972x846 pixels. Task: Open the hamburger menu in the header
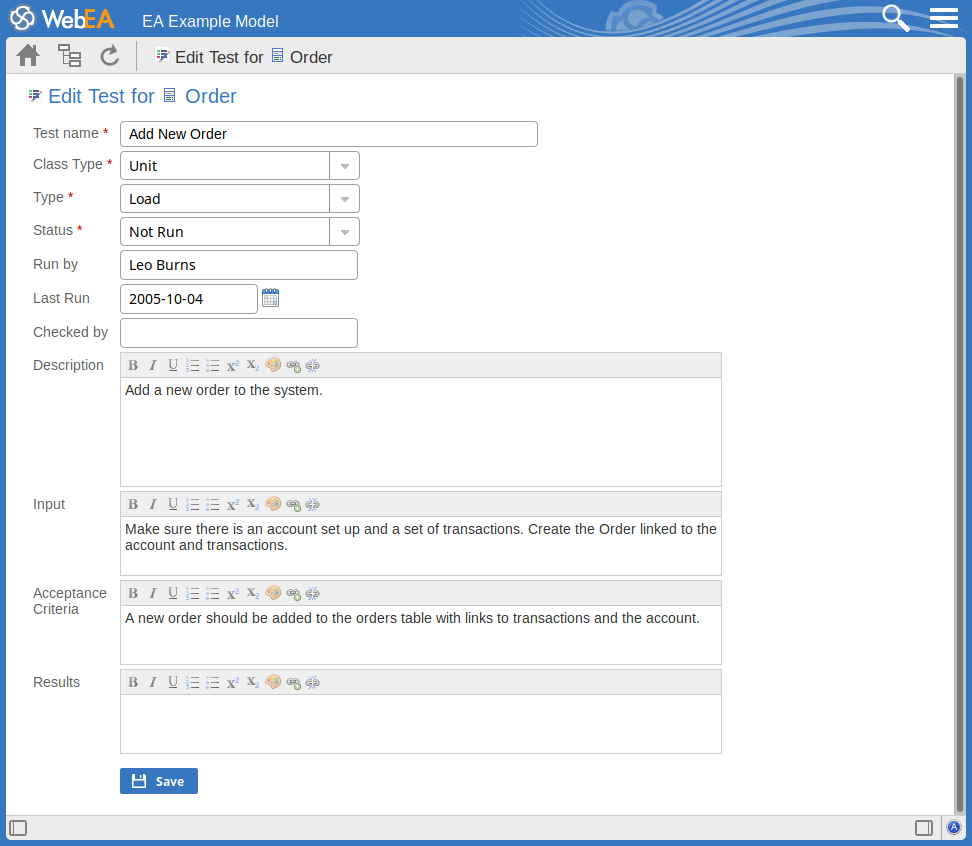(944, 18)
